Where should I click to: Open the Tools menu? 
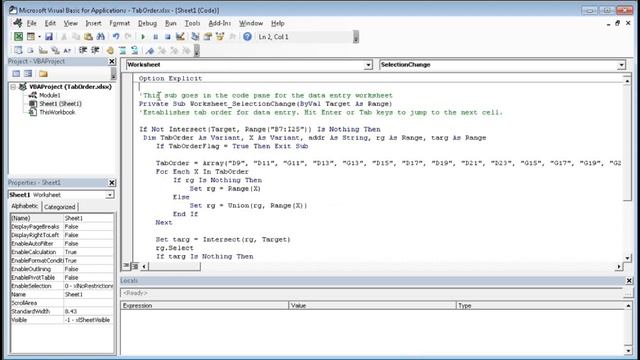click(x=192, y=23)
